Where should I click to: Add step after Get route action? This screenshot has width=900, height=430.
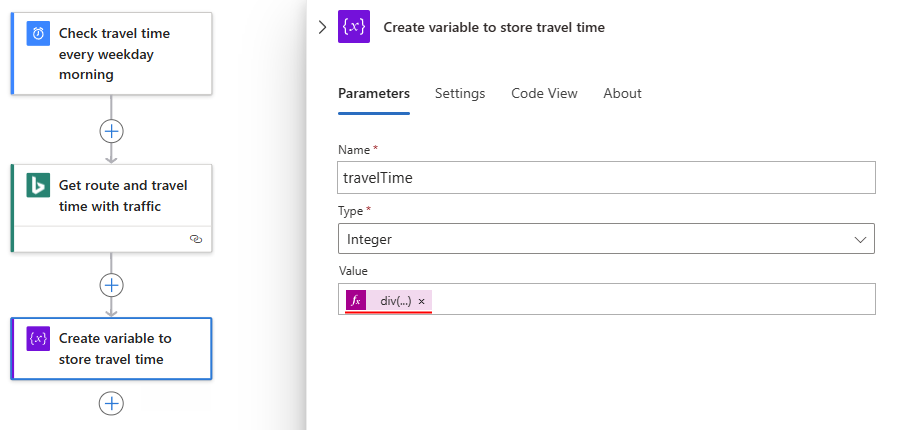coord(111,285)
